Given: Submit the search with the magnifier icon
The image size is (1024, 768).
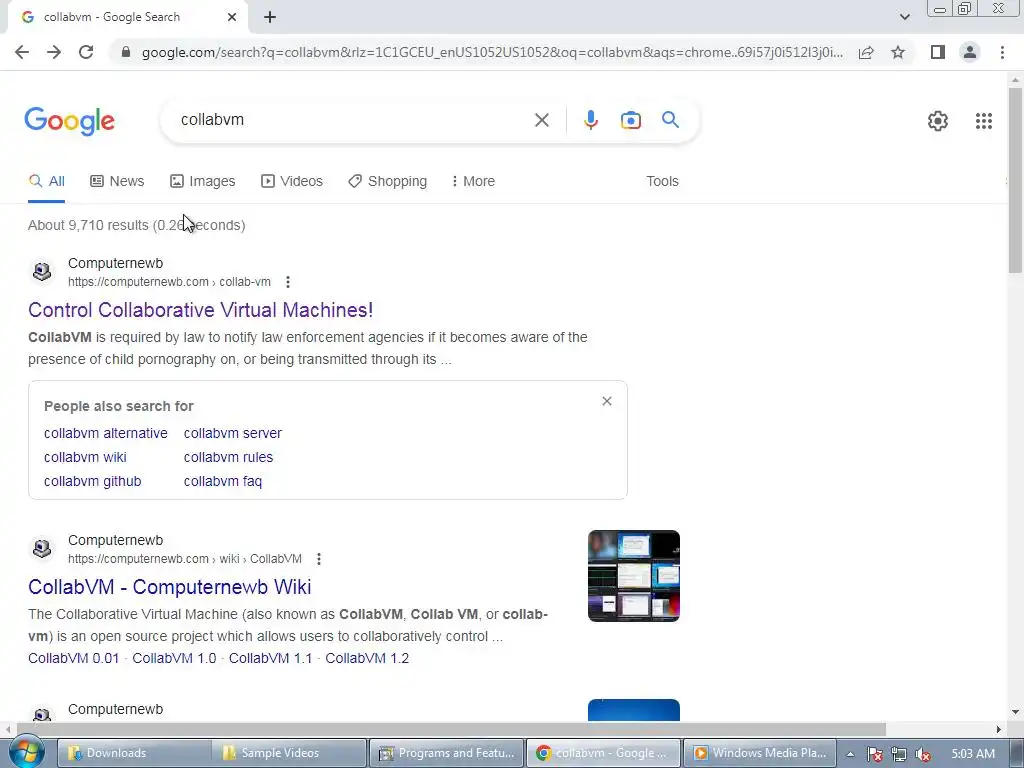Looking at the screenshot, I should 670,120.
